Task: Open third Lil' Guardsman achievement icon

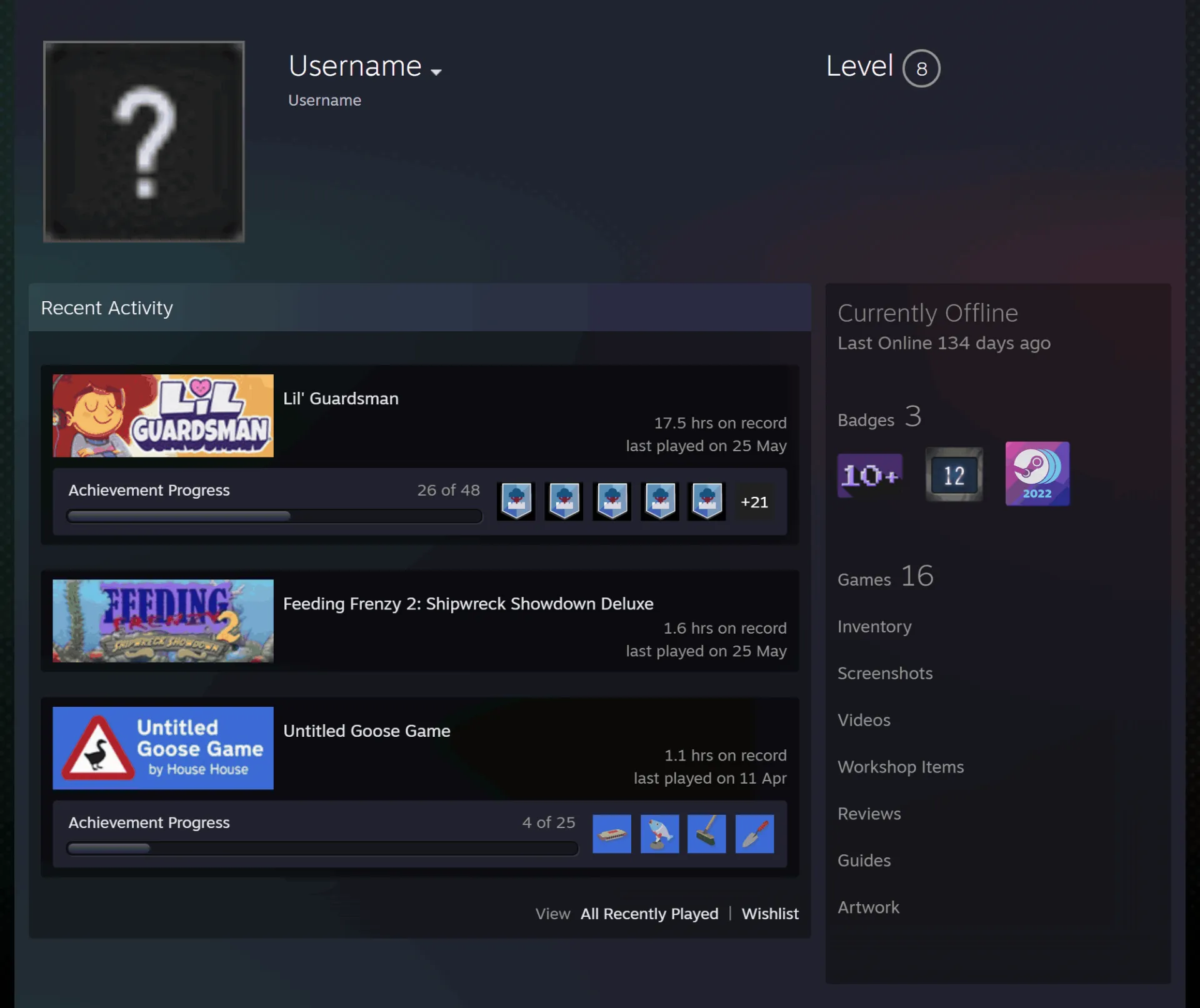Action: point(612,501)
